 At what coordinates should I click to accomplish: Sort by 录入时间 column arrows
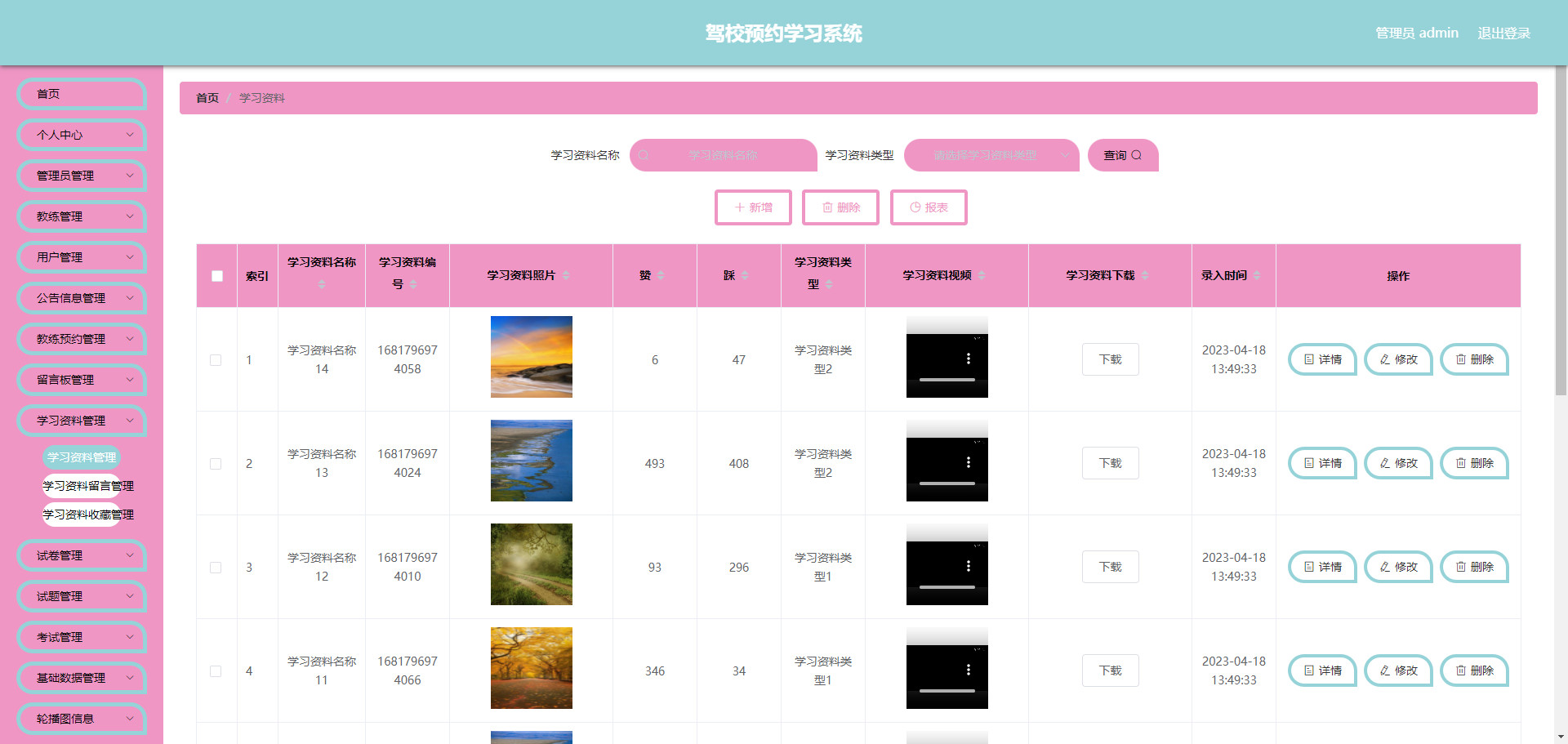coord(1257,276)
